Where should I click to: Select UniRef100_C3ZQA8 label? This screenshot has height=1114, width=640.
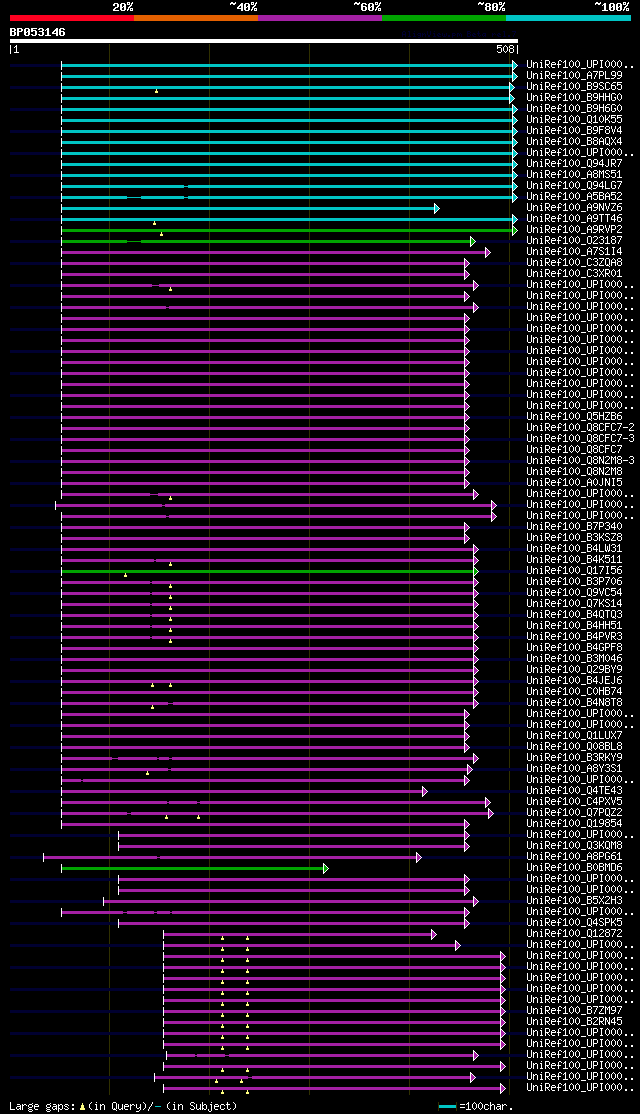[574, 263]
